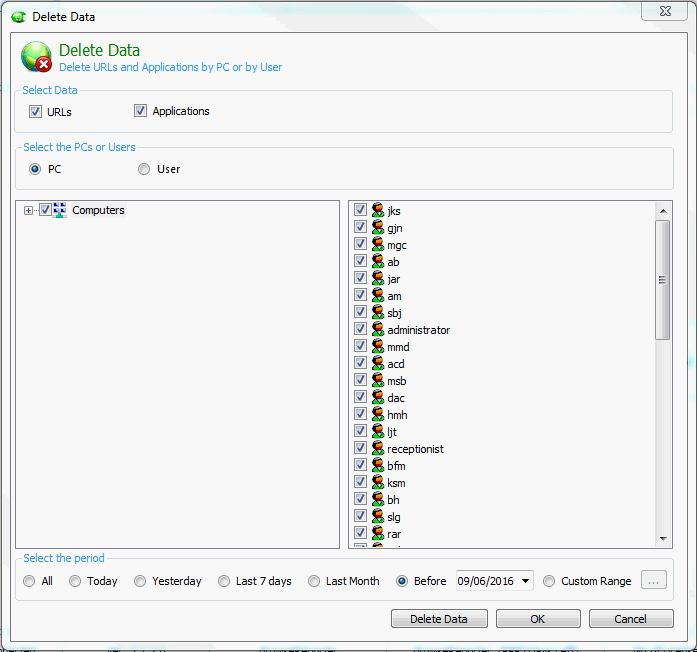697x652 pixels.
Task: Untick the checkbox for administrator
Action: pyautogui.click(x=360, y=328)
